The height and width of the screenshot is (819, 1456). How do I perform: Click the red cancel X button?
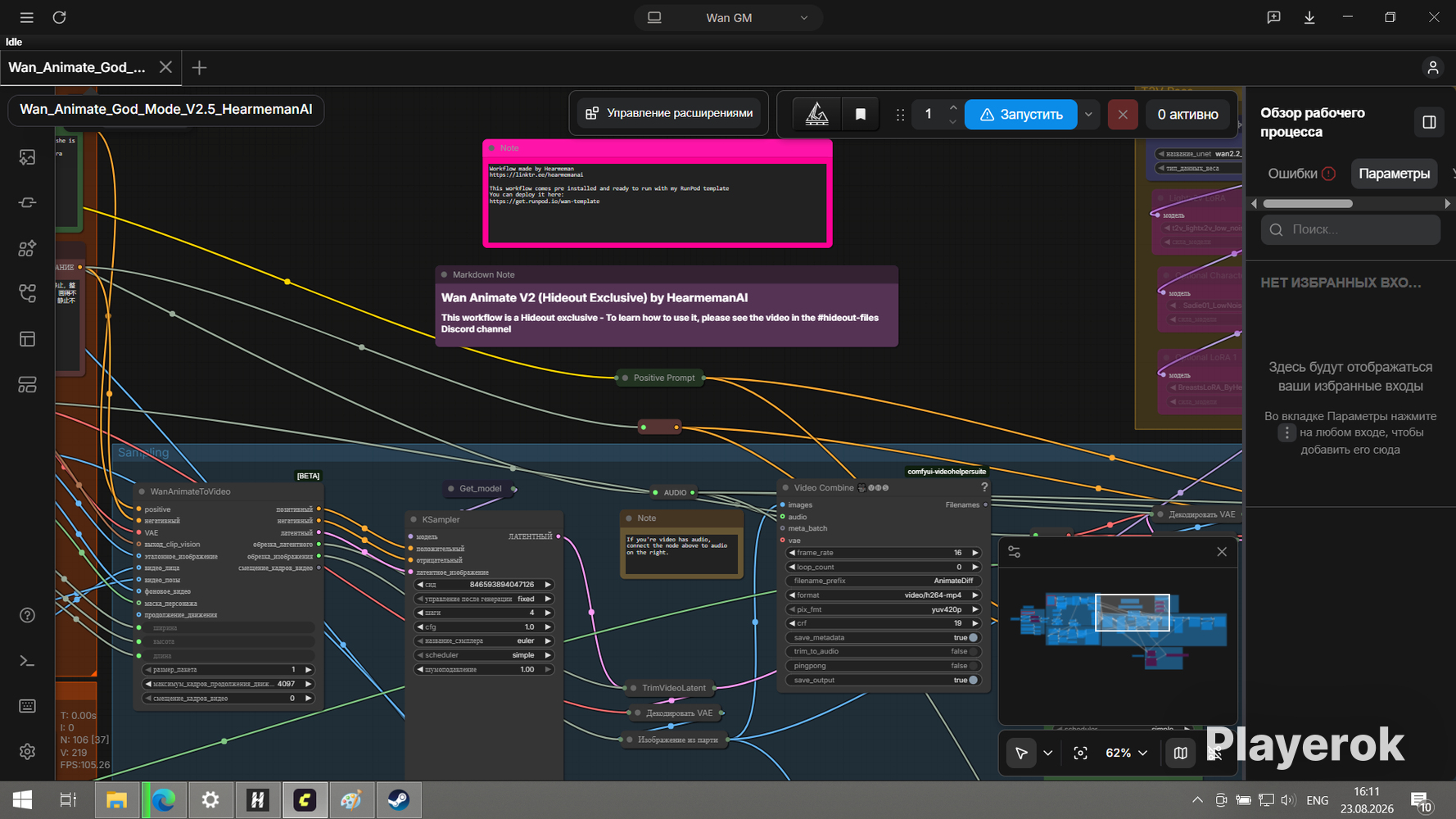coord(1123,115)
